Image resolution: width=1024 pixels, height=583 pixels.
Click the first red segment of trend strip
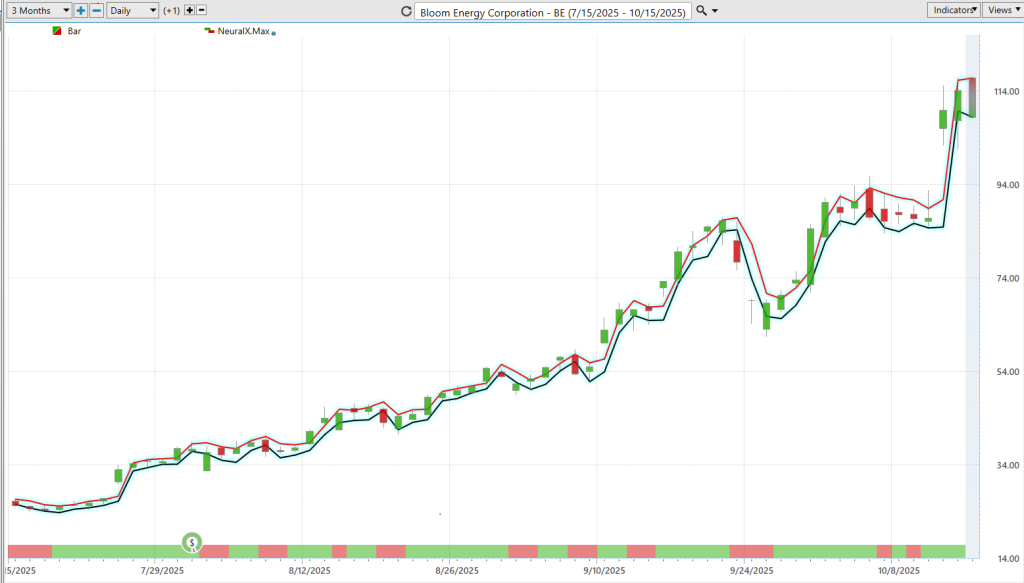29,551
